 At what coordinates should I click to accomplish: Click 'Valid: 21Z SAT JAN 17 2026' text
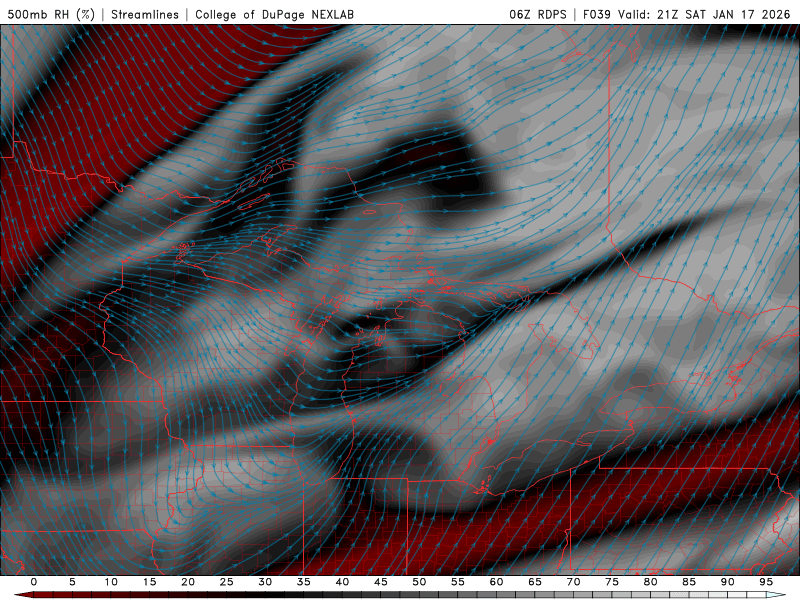(x=704, y=14)
